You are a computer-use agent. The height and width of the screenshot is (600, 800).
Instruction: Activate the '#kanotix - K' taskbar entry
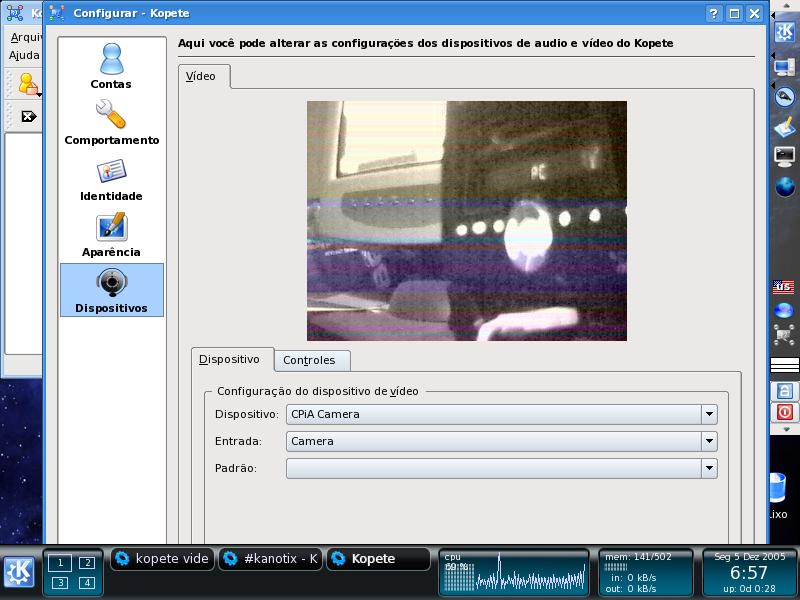click(x=271, y=559)
